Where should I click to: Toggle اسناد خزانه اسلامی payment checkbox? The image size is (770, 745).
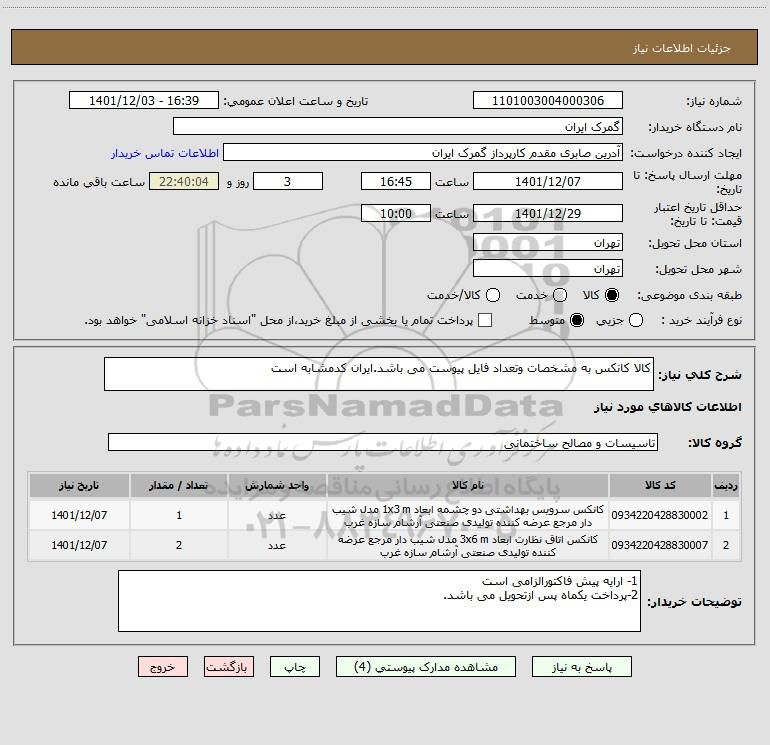point(485,320)
